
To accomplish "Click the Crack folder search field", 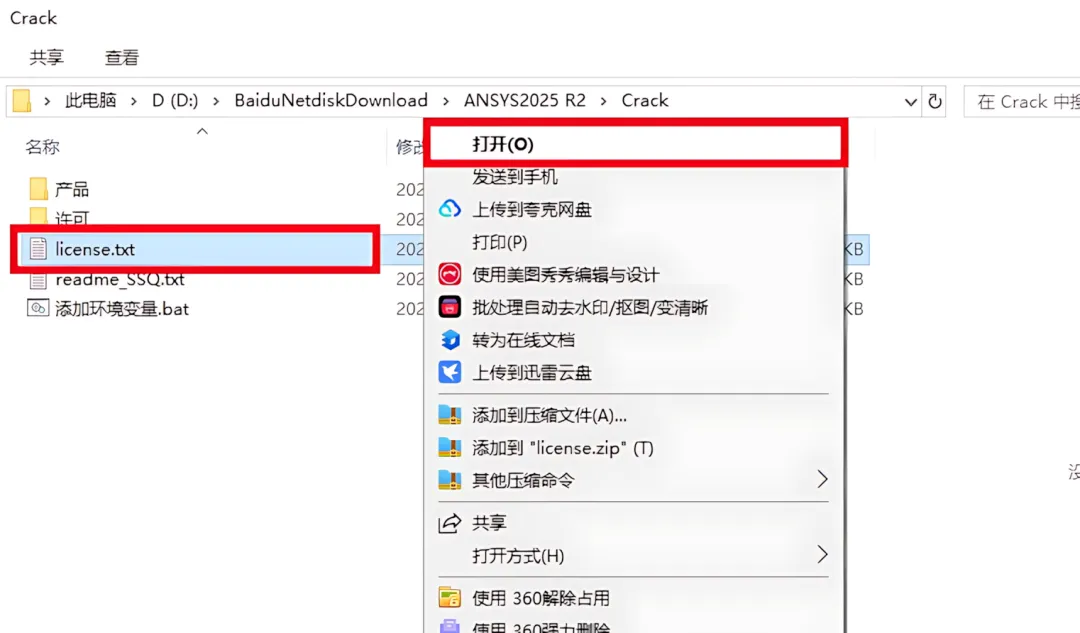I will tap(1022, 102).
